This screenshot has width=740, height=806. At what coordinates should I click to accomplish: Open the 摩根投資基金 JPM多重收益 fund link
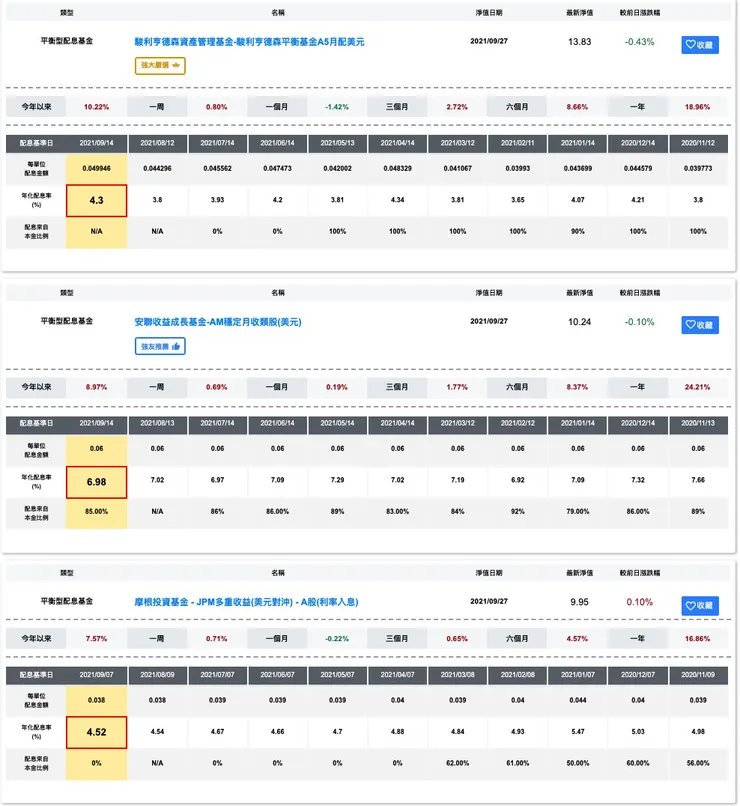[246, 601]
